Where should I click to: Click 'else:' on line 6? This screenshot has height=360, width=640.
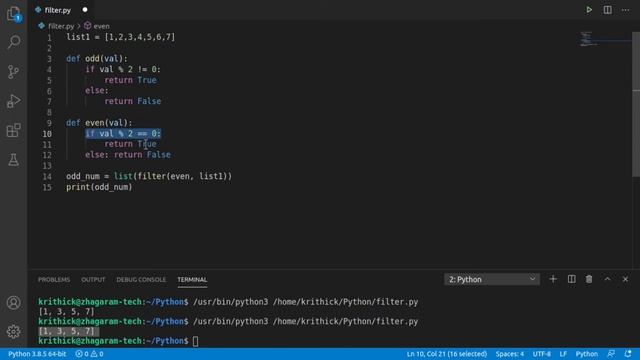[x=97, y=90]
